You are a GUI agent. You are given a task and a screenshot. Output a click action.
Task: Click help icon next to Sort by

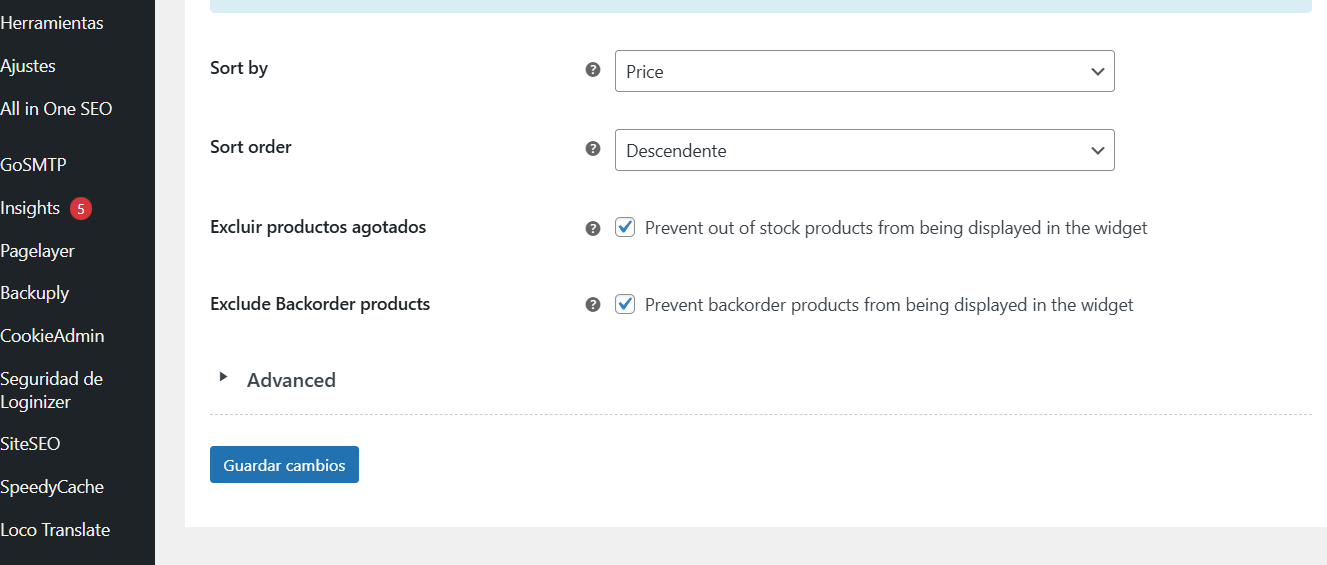[x=593, y=70]
